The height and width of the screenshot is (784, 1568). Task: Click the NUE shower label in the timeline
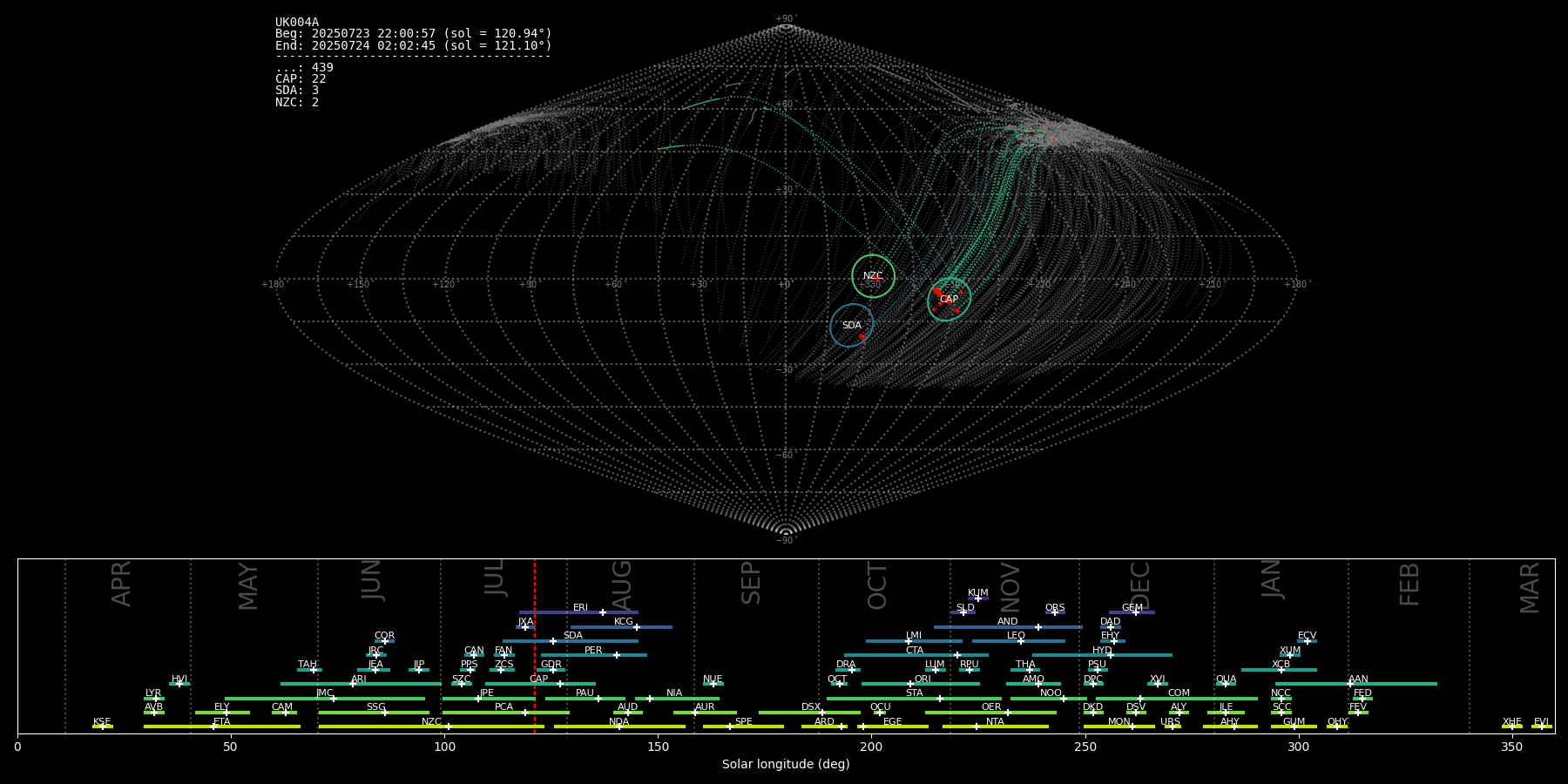(713, 679)
